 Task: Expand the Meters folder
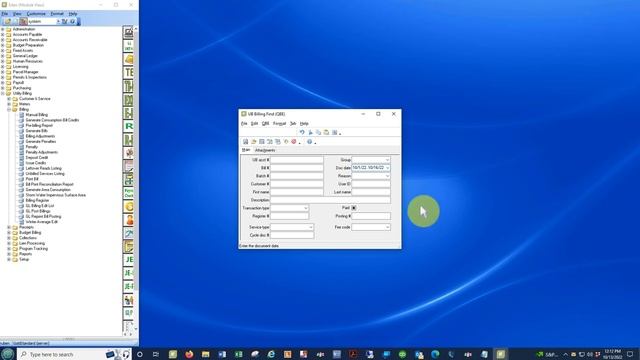pos(9,104)
